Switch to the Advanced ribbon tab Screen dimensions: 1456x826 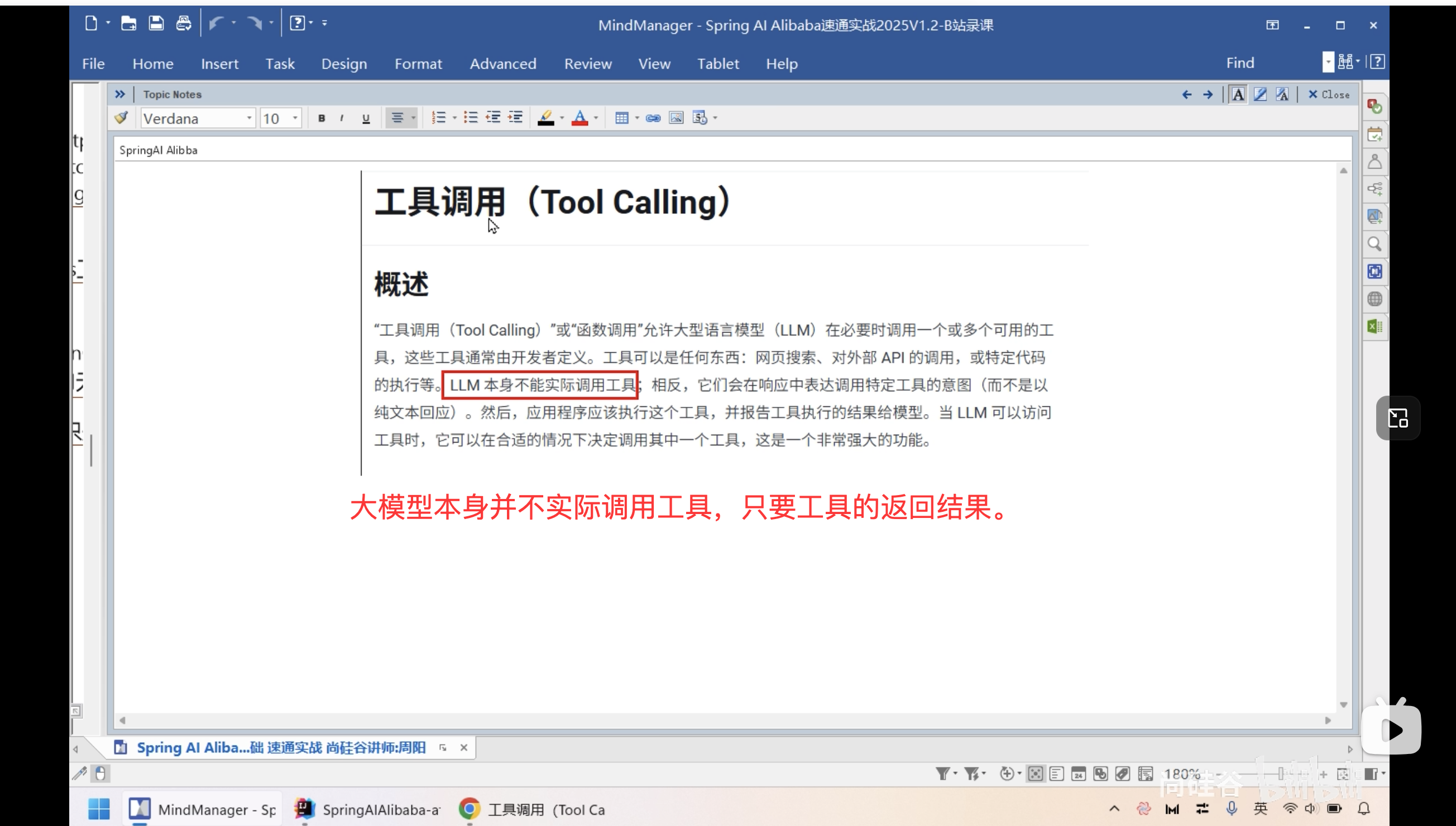pyautogui.click(x=503, y=64)
